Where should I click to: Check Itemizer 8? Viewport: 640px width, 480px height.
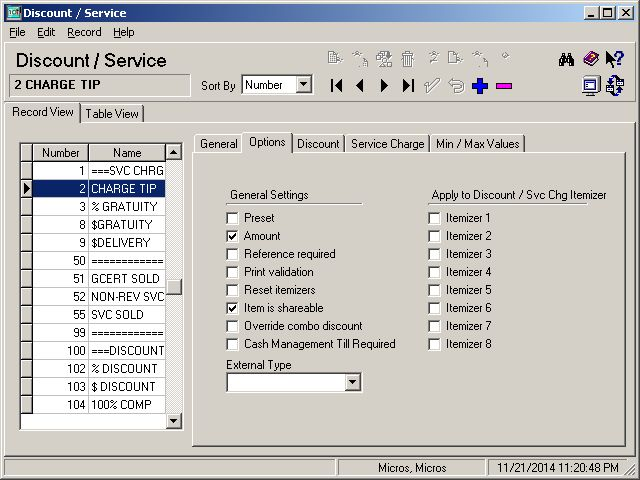click(x=434, y=344)
